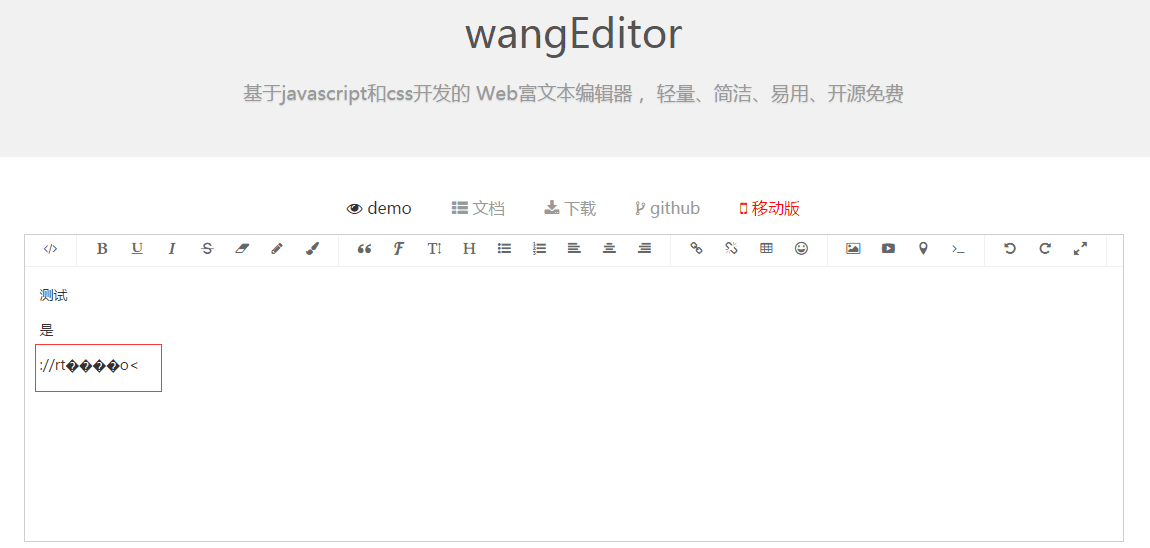Insert an unordered bullet list

[505, 249]
